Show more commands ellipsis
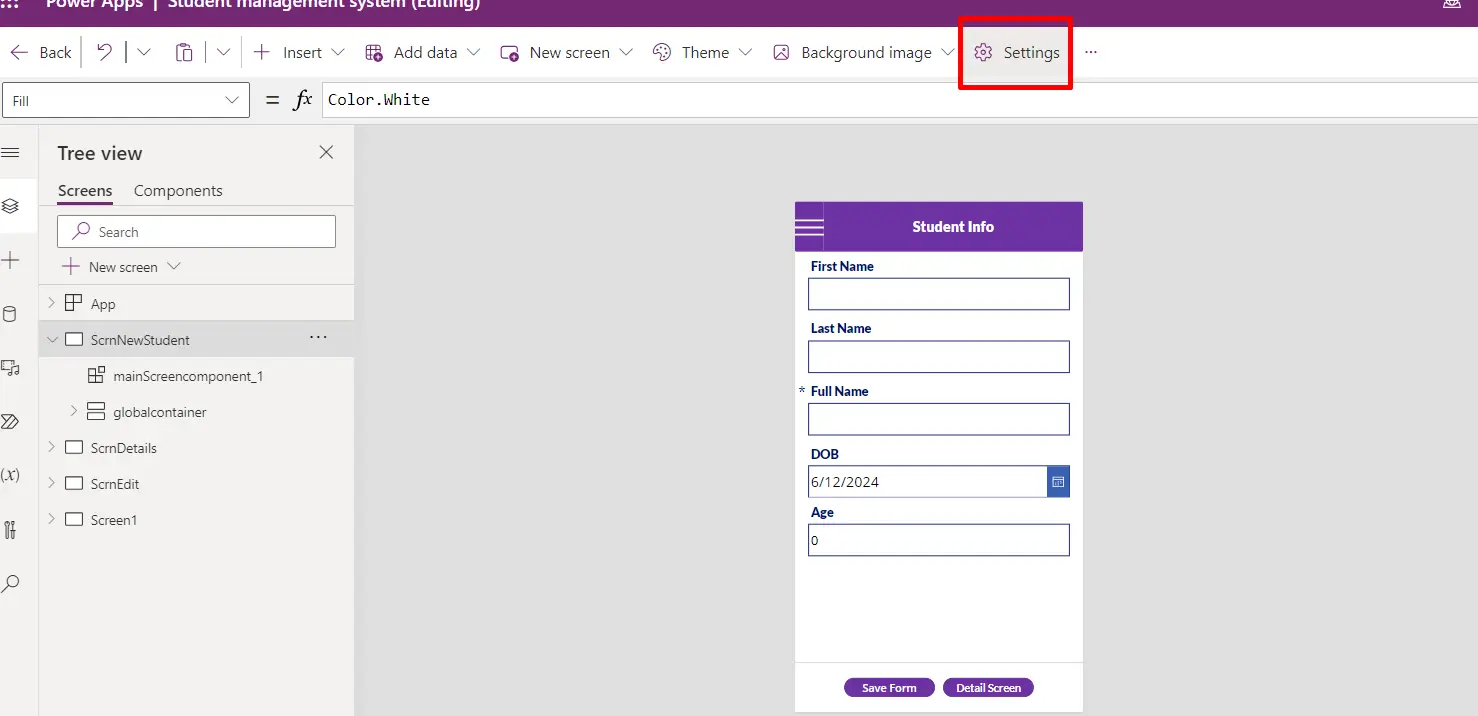1478x716 pixels. point(1091,53)
